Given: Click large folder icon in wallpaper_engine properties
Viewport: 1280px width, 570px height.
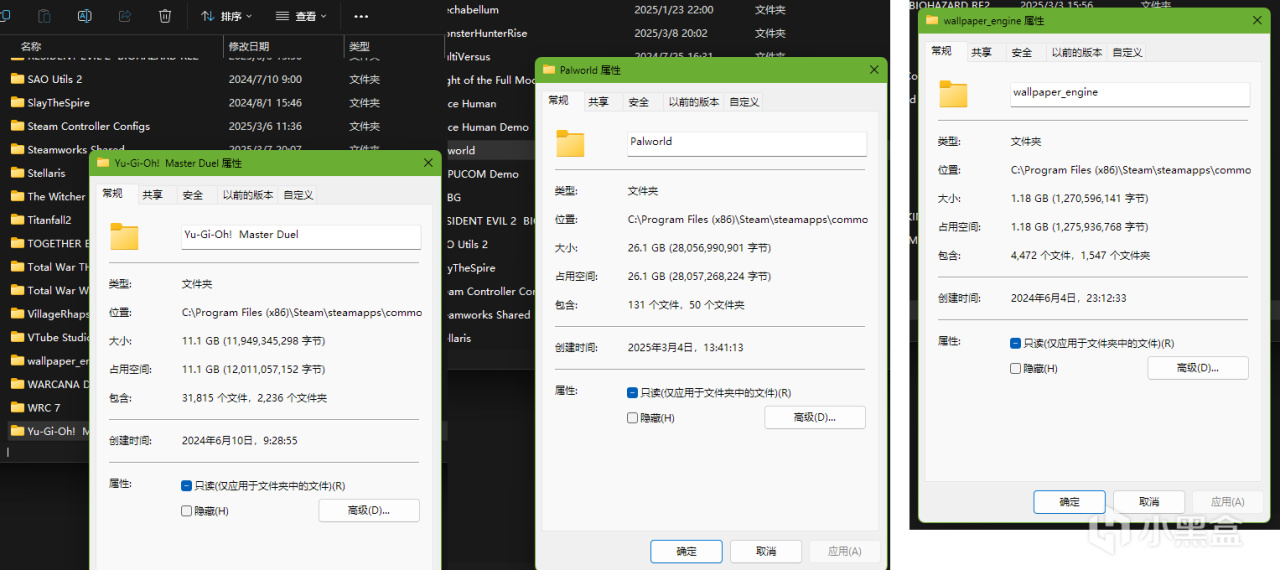Looking at the screenshot, I should coord(953,94).
